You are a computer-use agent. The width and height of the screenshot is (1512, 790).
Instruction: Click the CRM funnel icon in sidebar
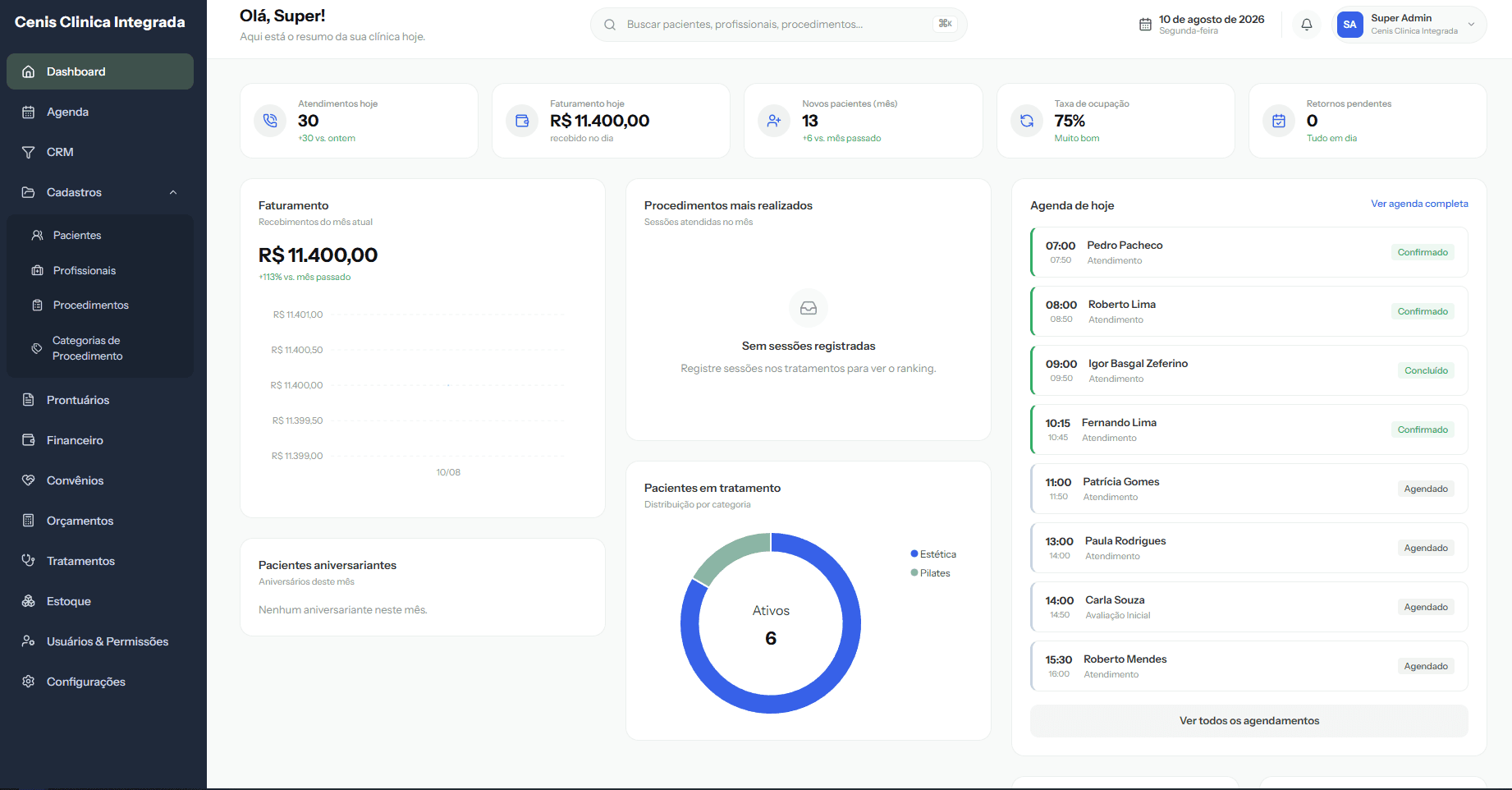coord(29,152)
